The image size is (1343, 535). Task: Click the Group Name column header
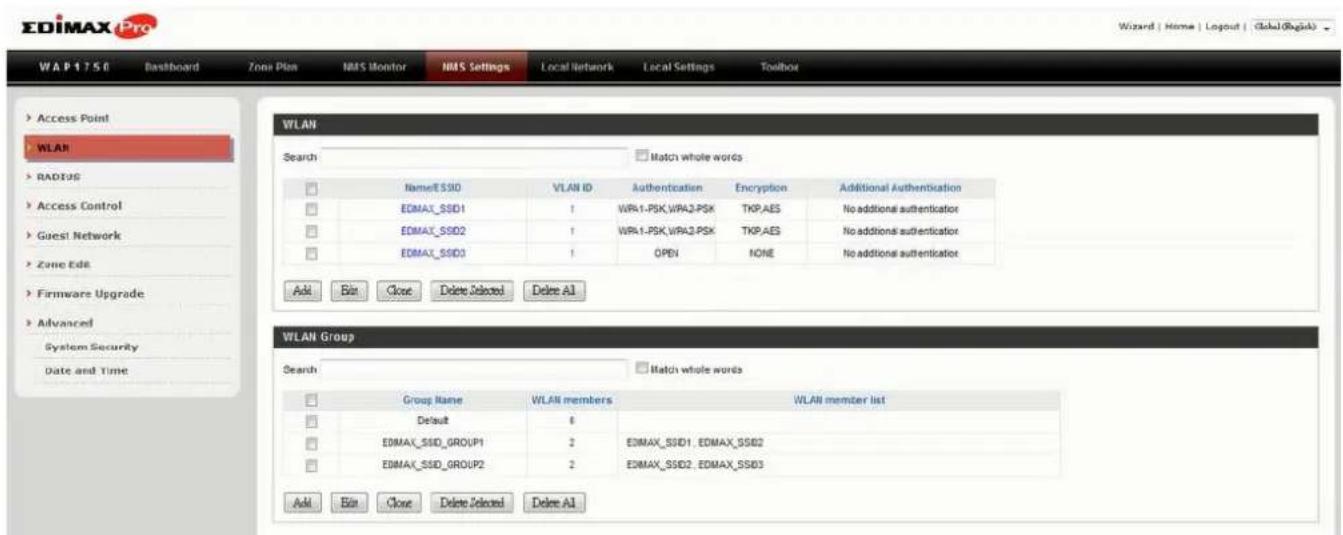click(x=432, y=400)
